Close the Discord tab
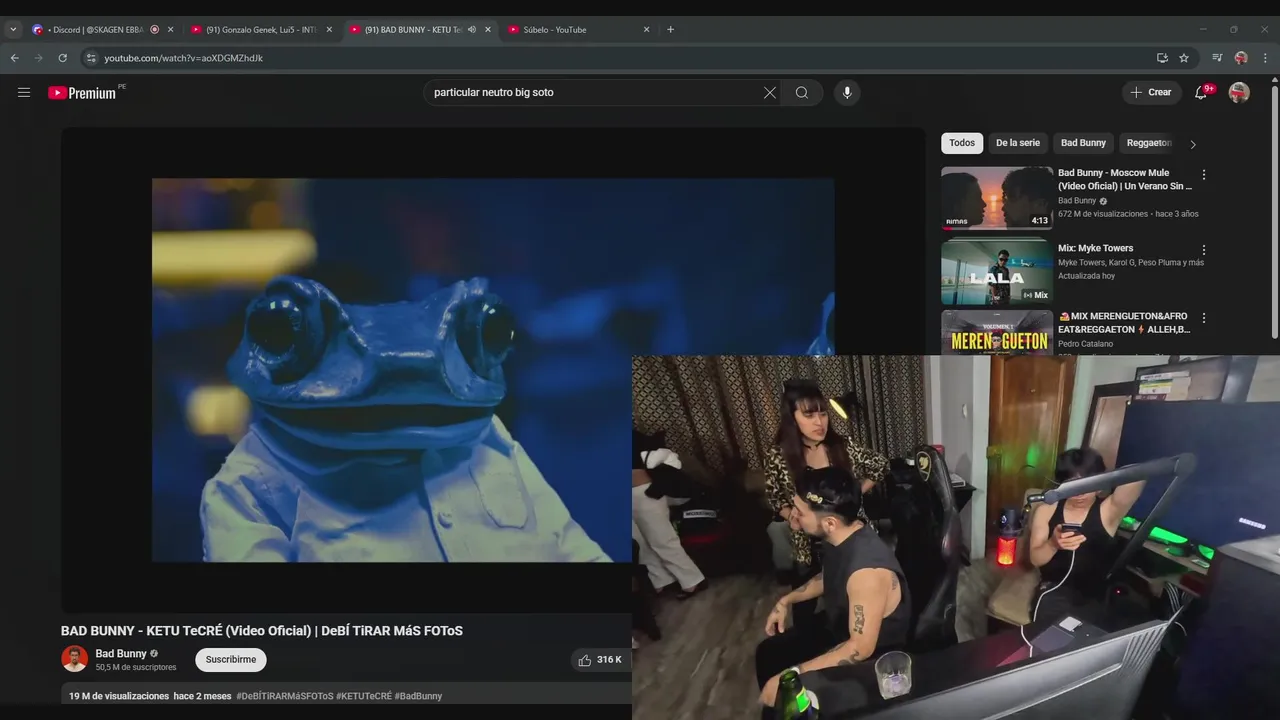 170,29
